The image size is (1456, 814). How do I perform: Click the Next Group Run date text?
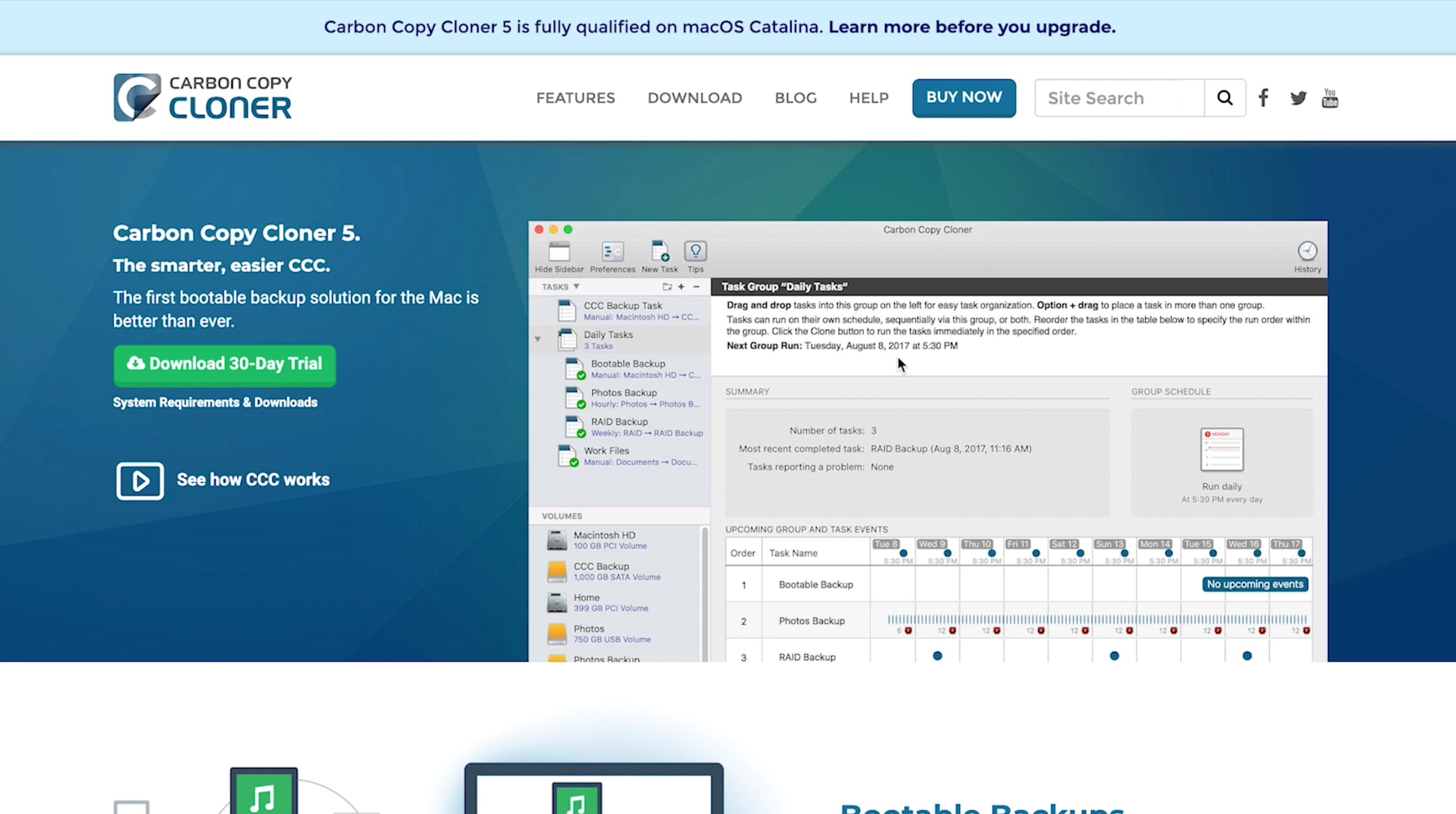click(x=881, y=345)
